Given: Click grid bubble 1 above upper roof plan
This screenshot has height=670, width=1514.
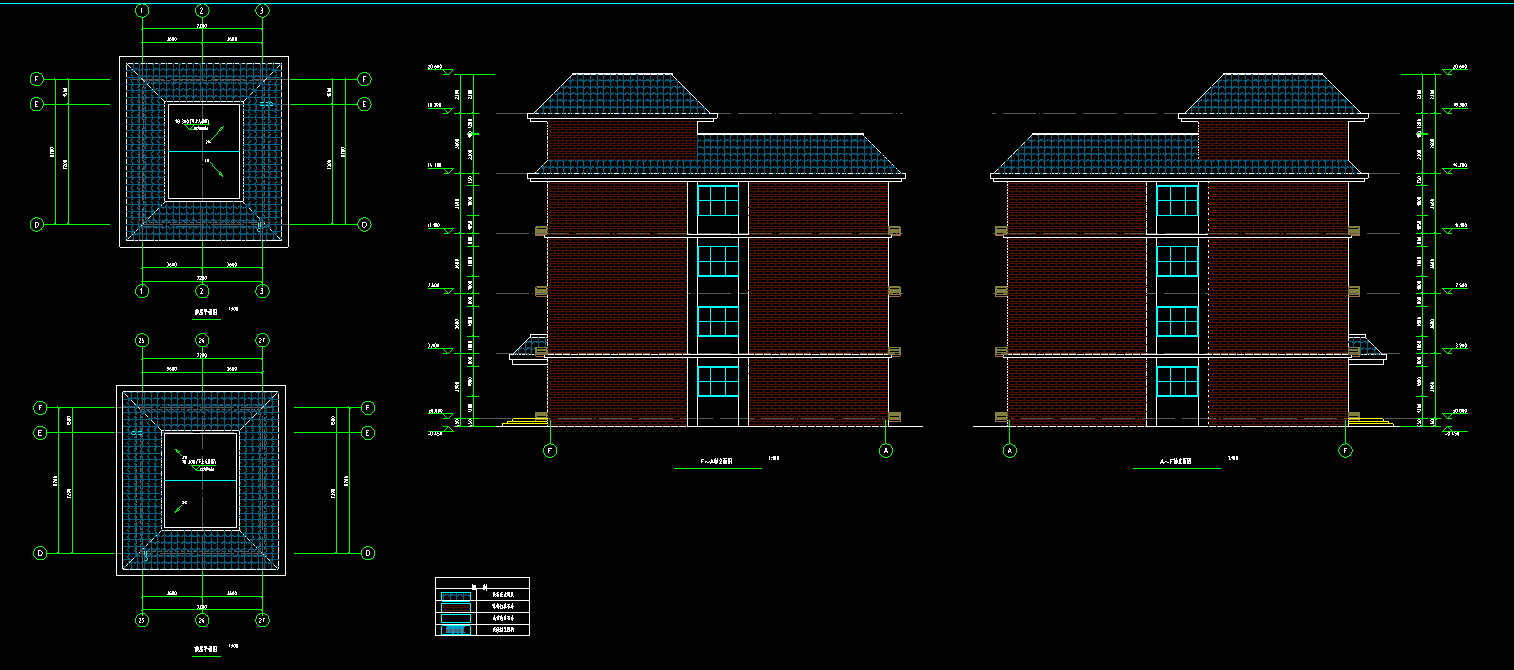Looking at the screenshot, I should 142,11.
